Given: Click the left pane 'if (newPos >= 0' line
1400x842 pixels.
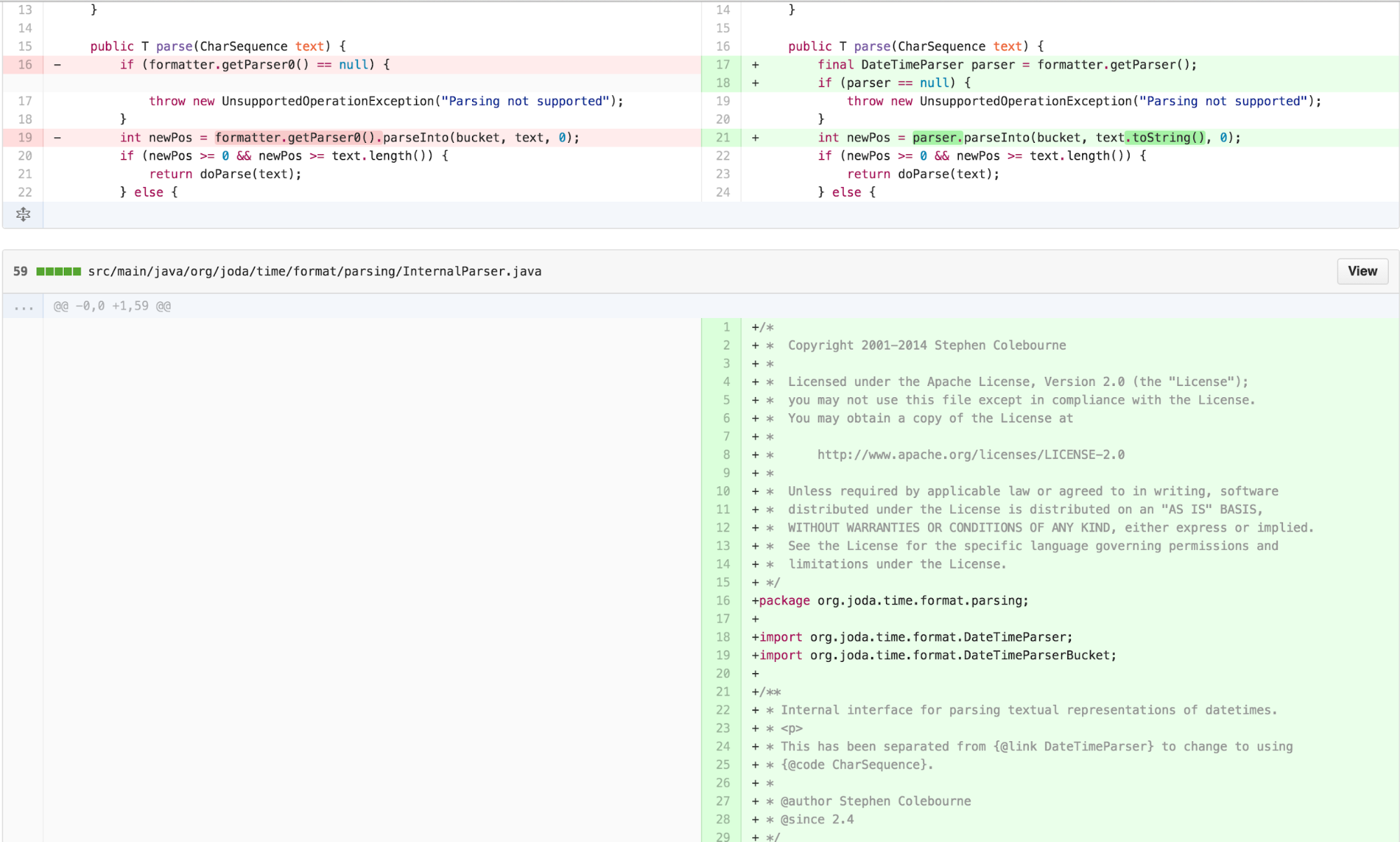Looking at the screenshot, I should [284, 156].
